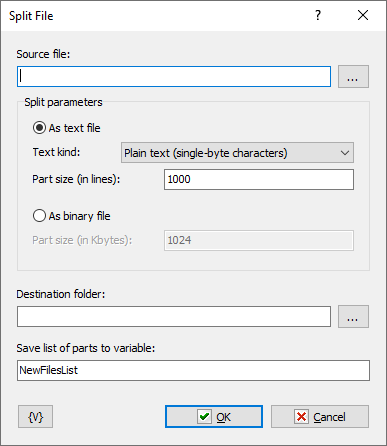Click the Save list of parts variable field
The image size is (387, 446).
[193, 370]
